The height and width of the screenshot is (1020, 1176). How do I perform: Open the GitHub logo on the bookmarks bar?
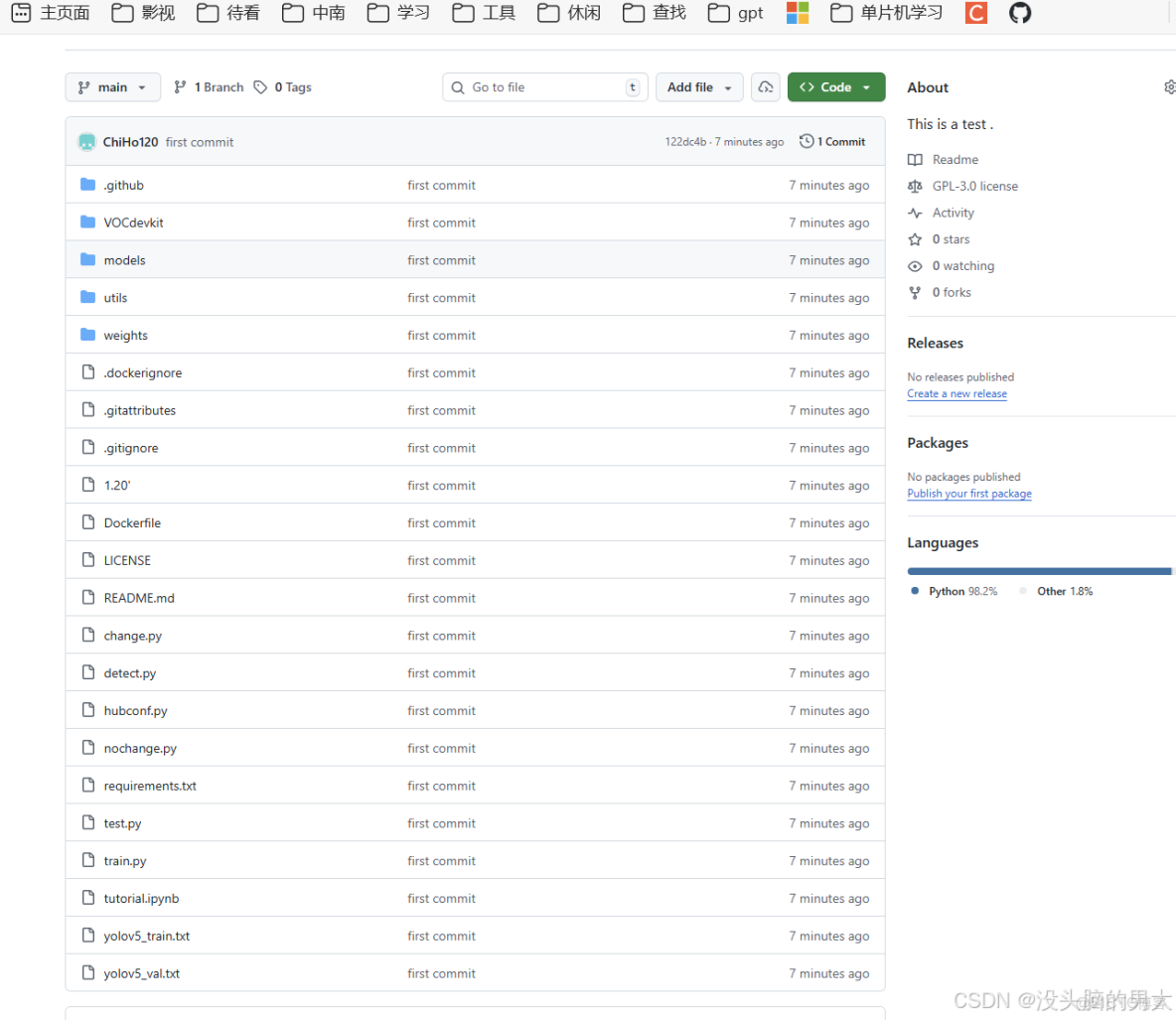(1019, 13)
